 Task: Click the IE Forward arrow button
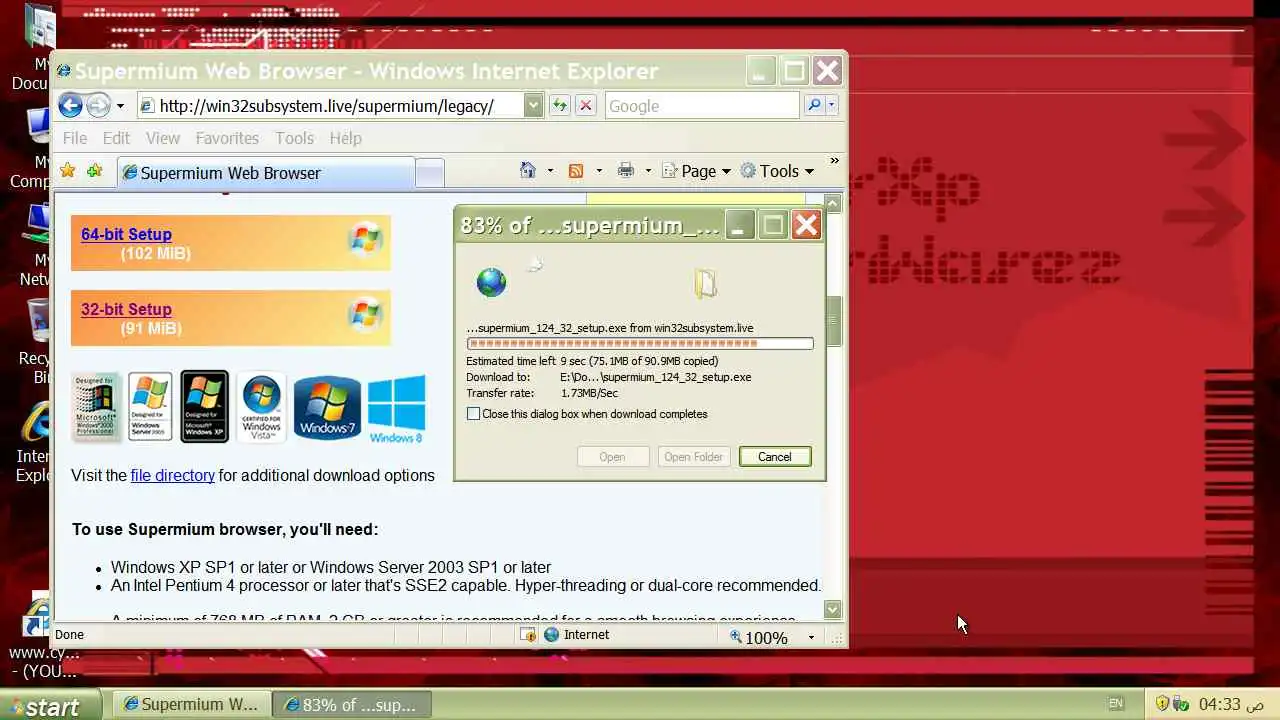[98, 105]
